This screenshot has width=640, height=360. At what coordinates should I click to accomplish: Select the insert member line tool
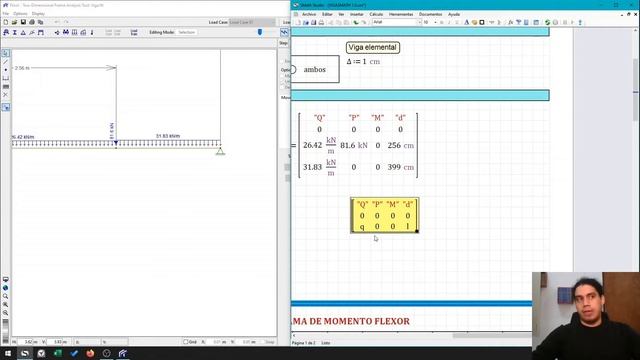pyautogui.click(x=5, y=62)
